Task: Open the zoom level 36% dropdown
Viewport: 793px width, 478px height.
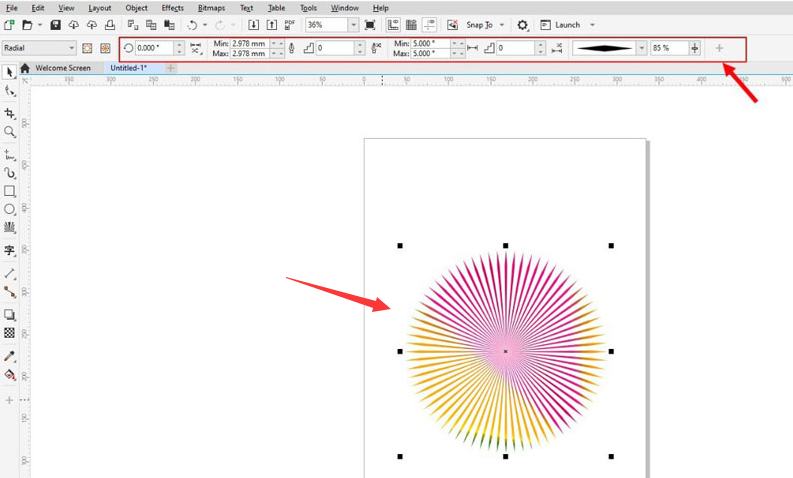Action: (354, 25)
